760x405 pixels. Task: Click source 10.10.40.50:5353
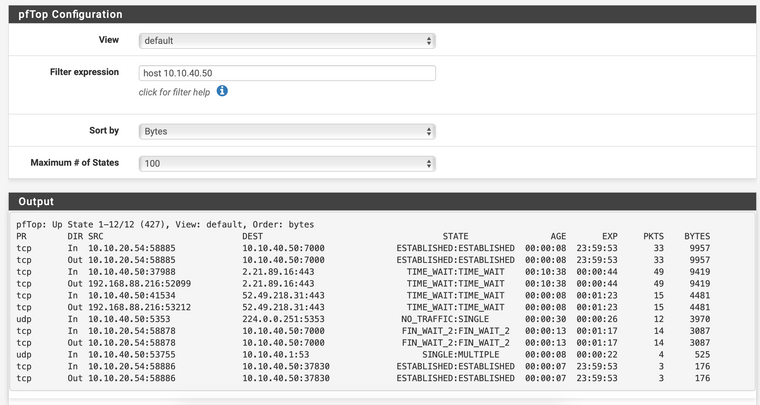(x=129, y=319)
